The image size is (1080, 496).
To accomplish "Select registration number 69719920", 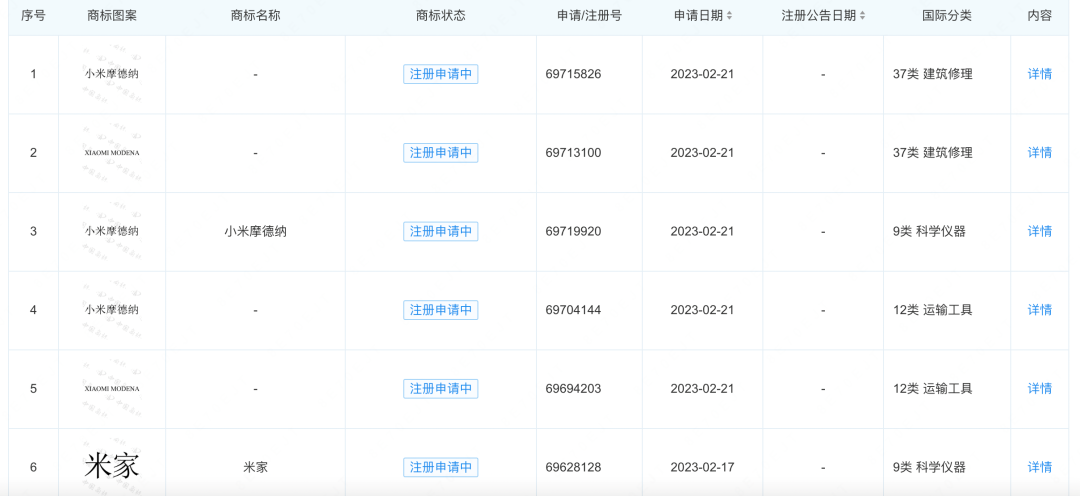I will [573, 231].
